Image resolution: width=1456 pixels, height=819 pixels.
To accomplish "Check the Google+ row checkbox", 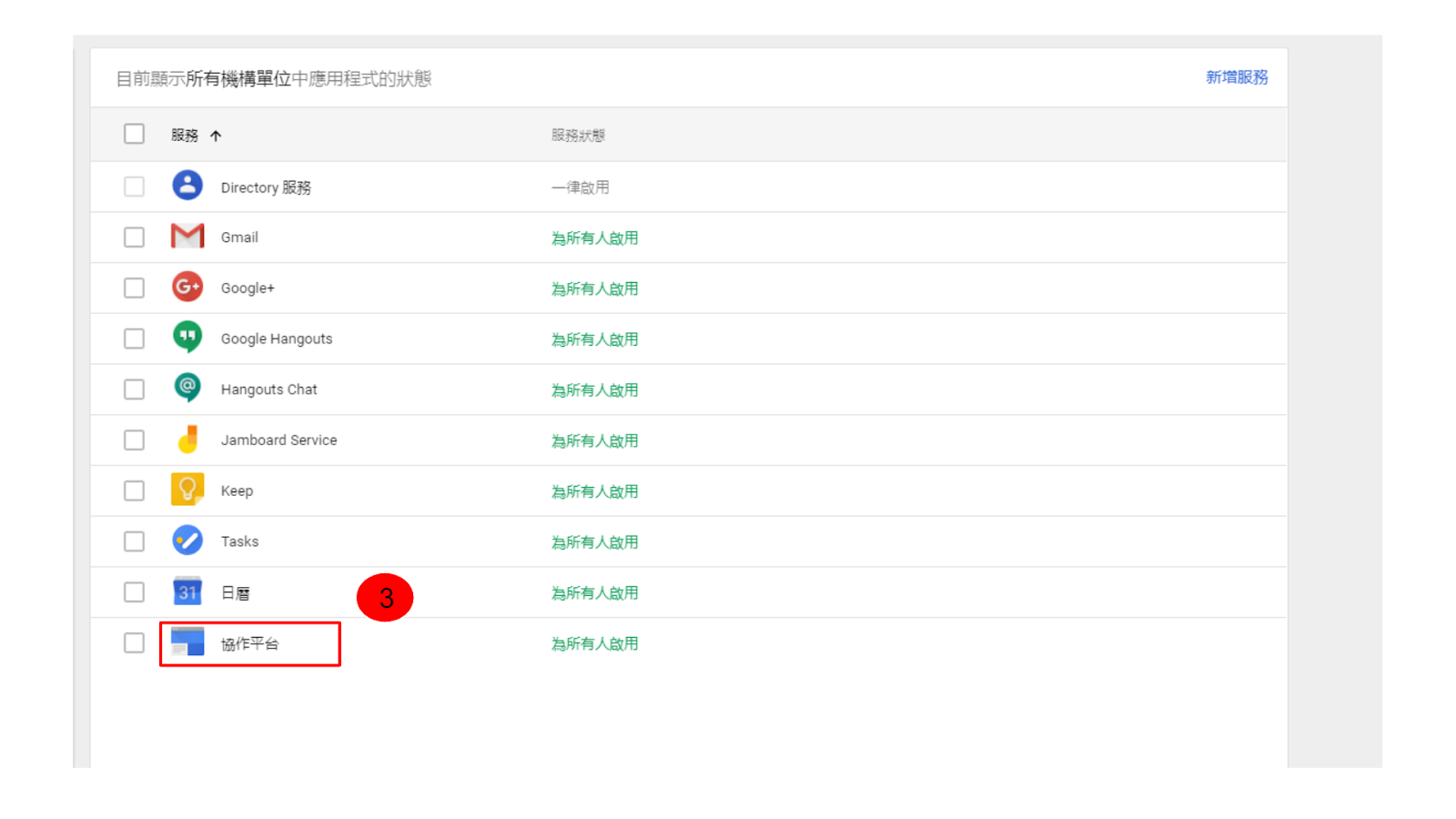I will (134, 288).
